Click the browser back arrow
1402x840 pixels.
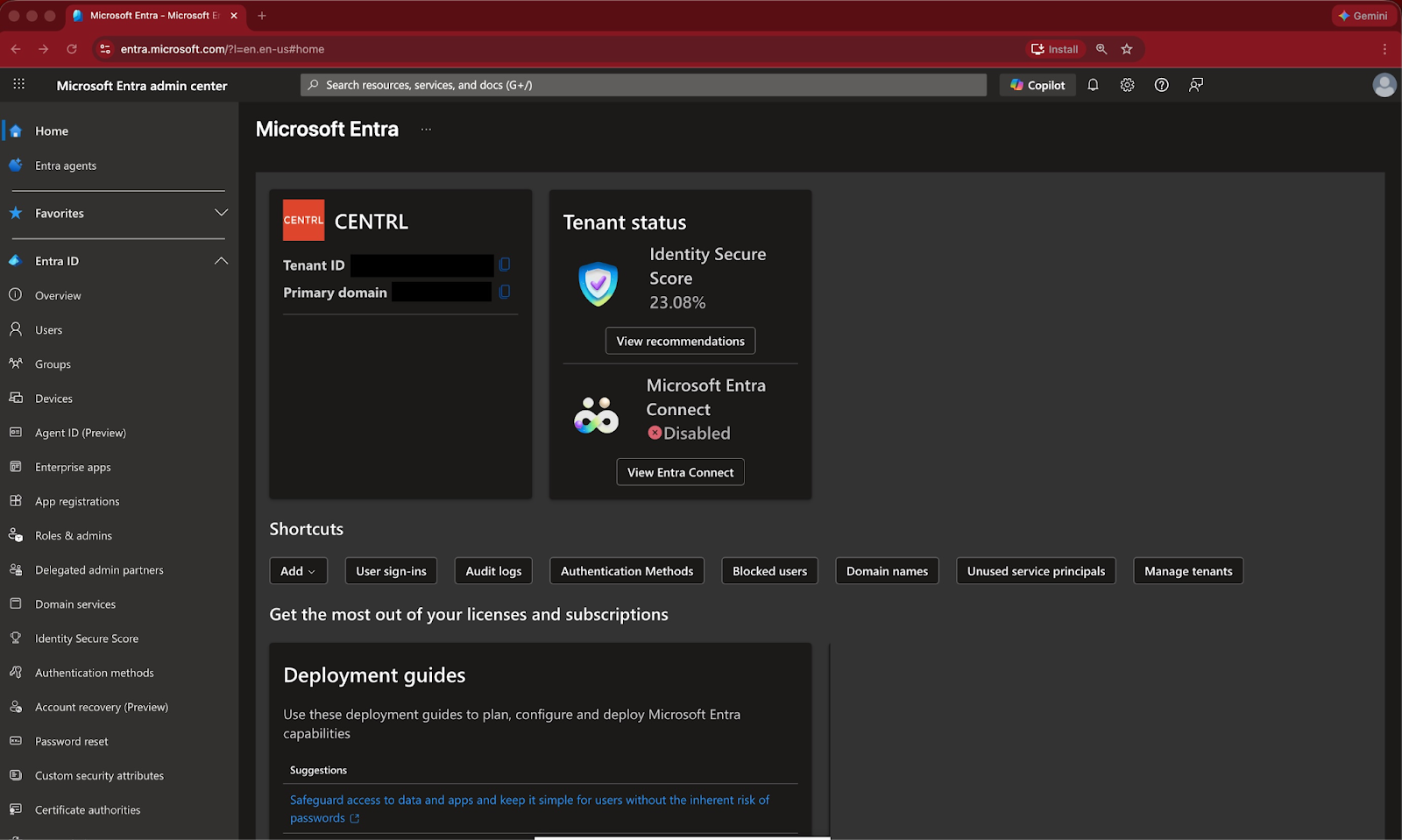coord(16,49)
